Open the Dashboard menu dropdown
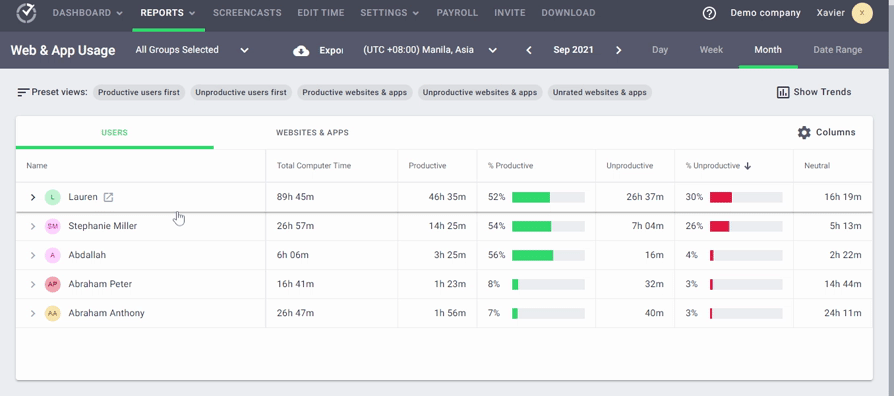 tap(87, 13)
